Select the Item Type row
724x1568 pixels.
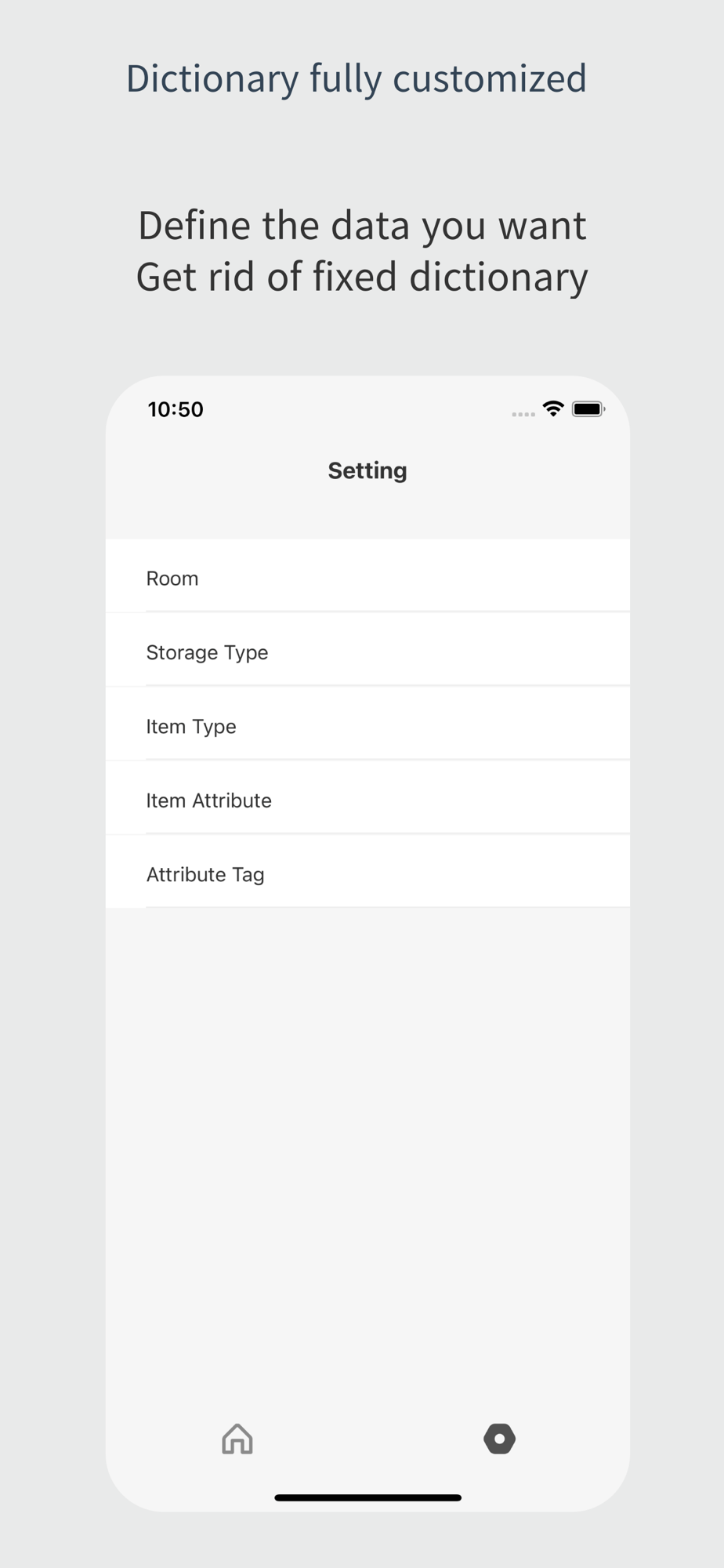point(367,726)
